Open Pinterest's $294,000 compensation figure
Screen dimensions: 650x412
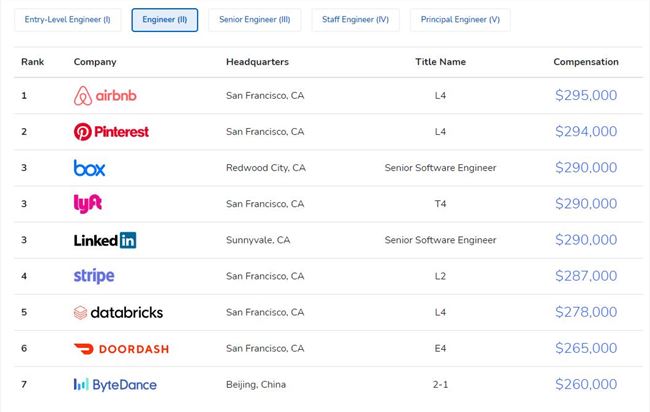585,132
